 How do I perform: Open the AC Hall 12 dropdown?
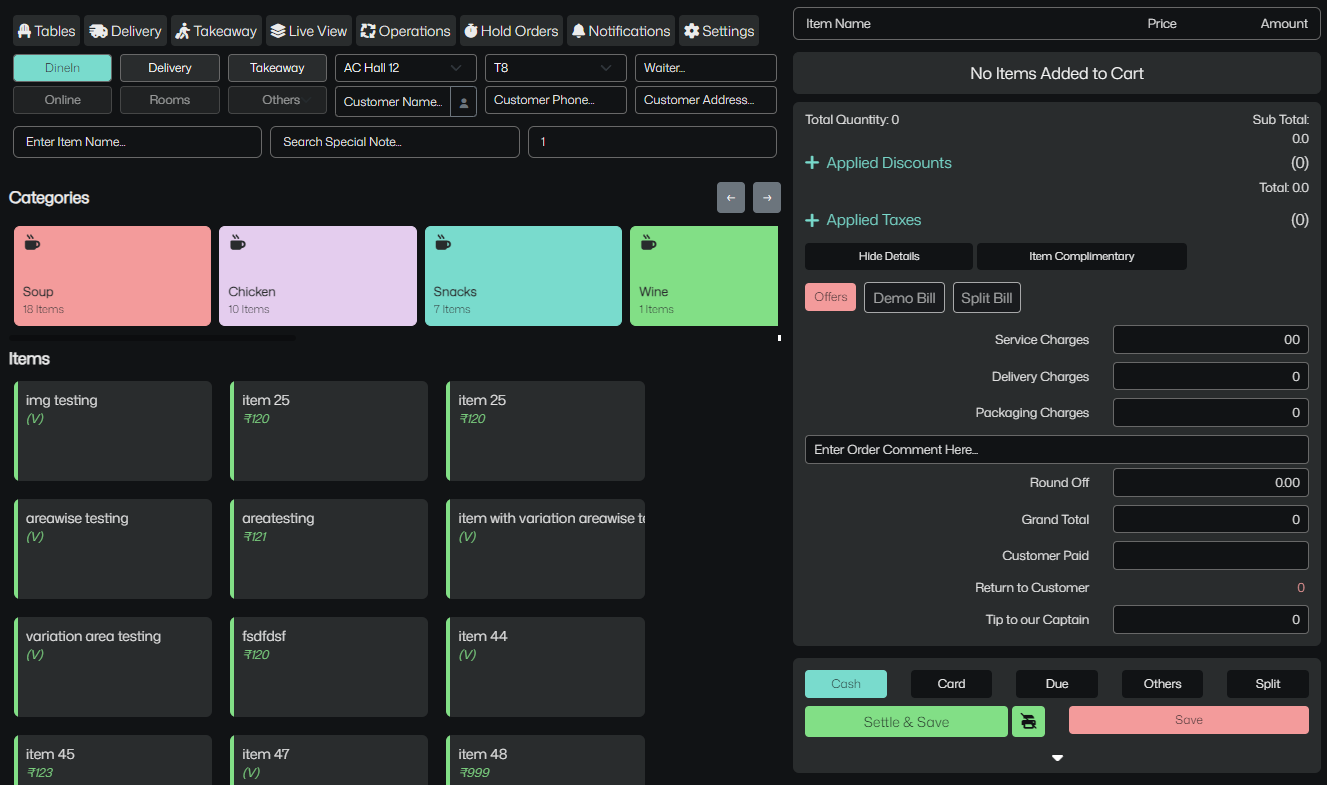click(x=402, y=68)
